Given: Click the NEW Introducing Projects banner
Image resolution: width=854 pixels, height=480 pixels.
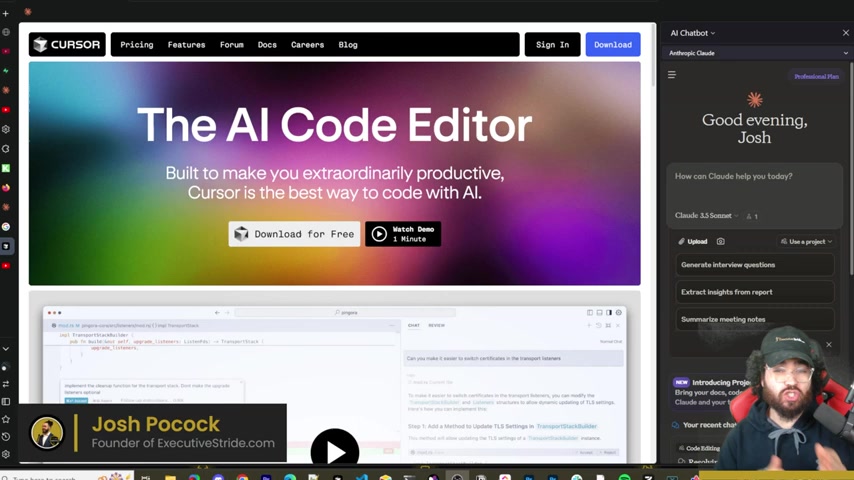Looking at the screenshot, I should click(x=711, y=392).
